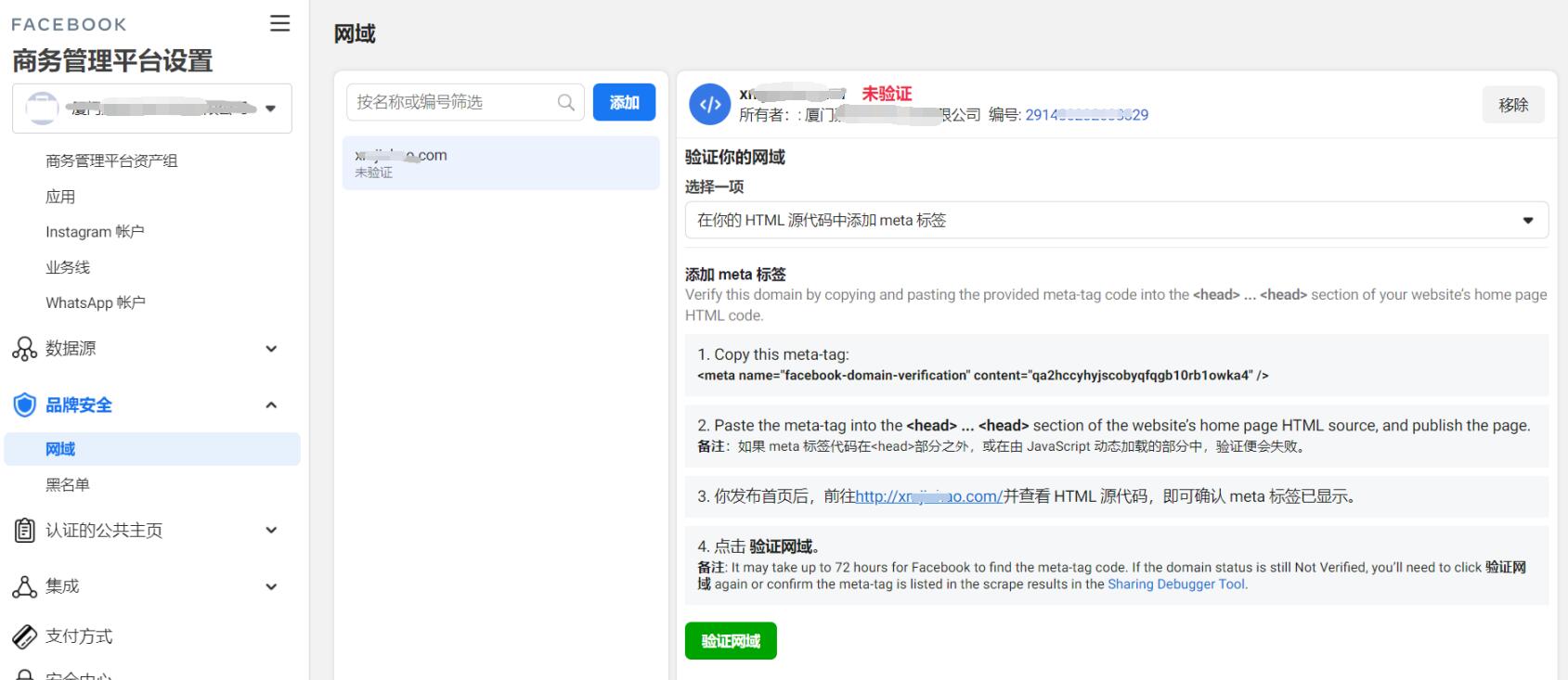Select the unverified .com domain row

point(501,163)
